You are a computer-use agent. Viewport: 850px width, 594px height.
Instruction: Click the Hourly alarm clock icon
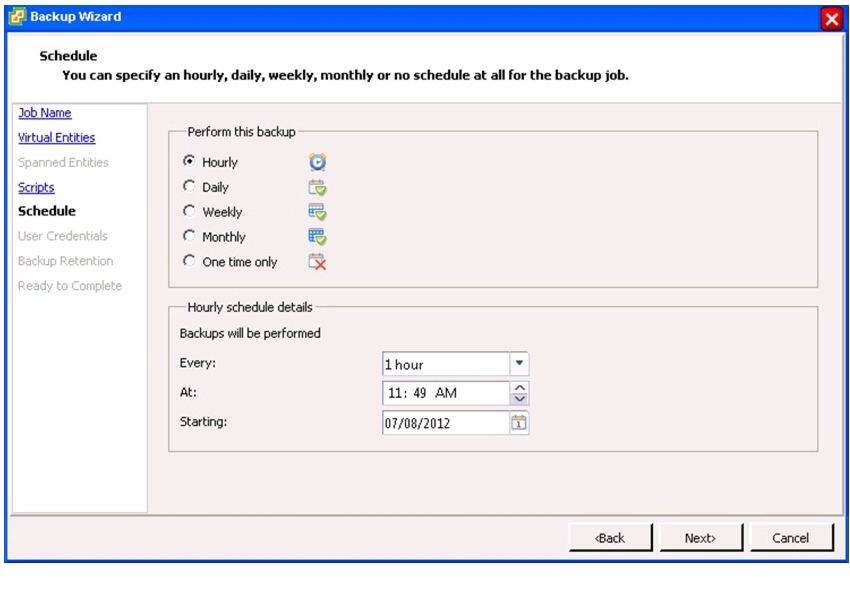pos(317,162)
